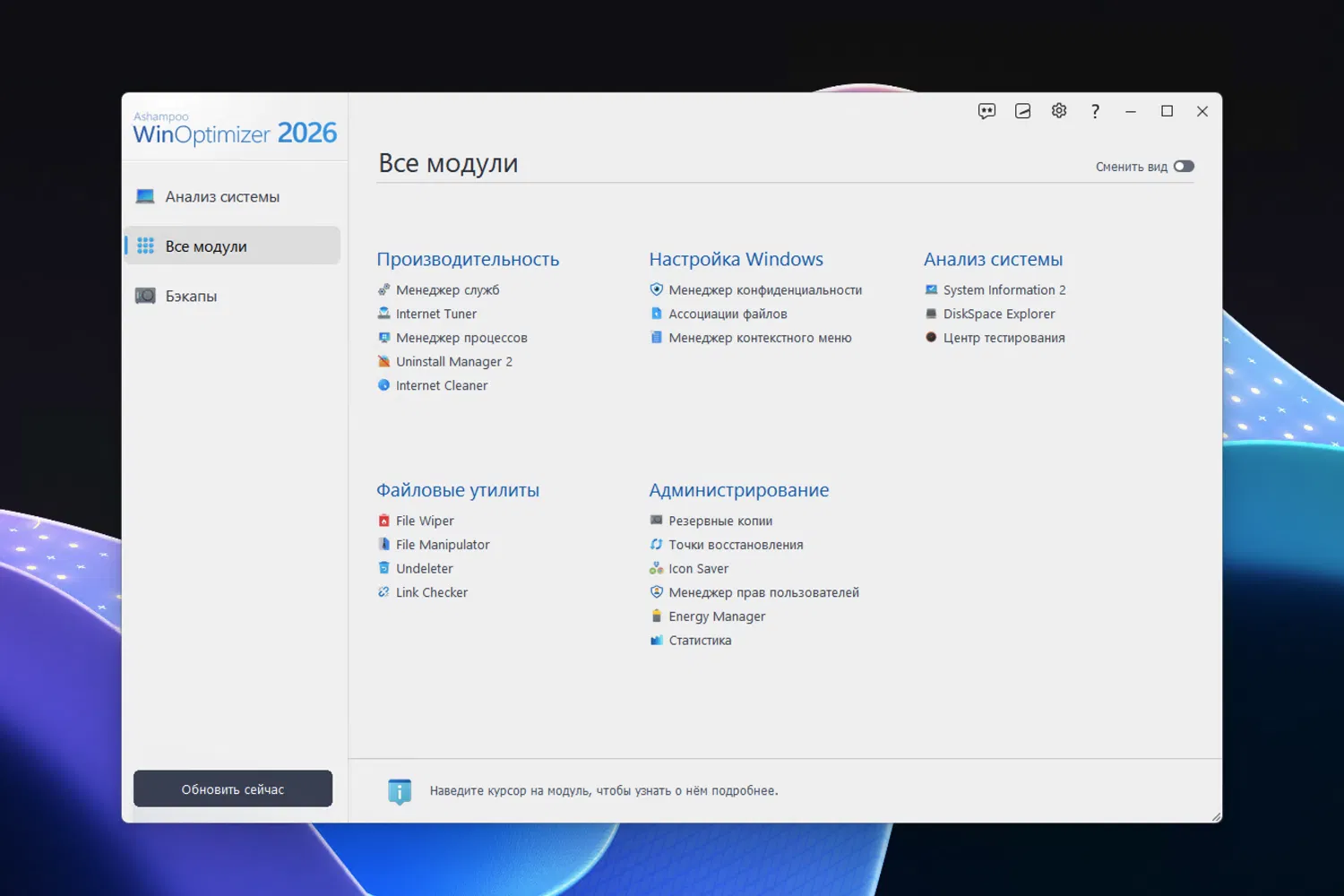Open File Manipulator via its icon

click(x=383, y=544)
